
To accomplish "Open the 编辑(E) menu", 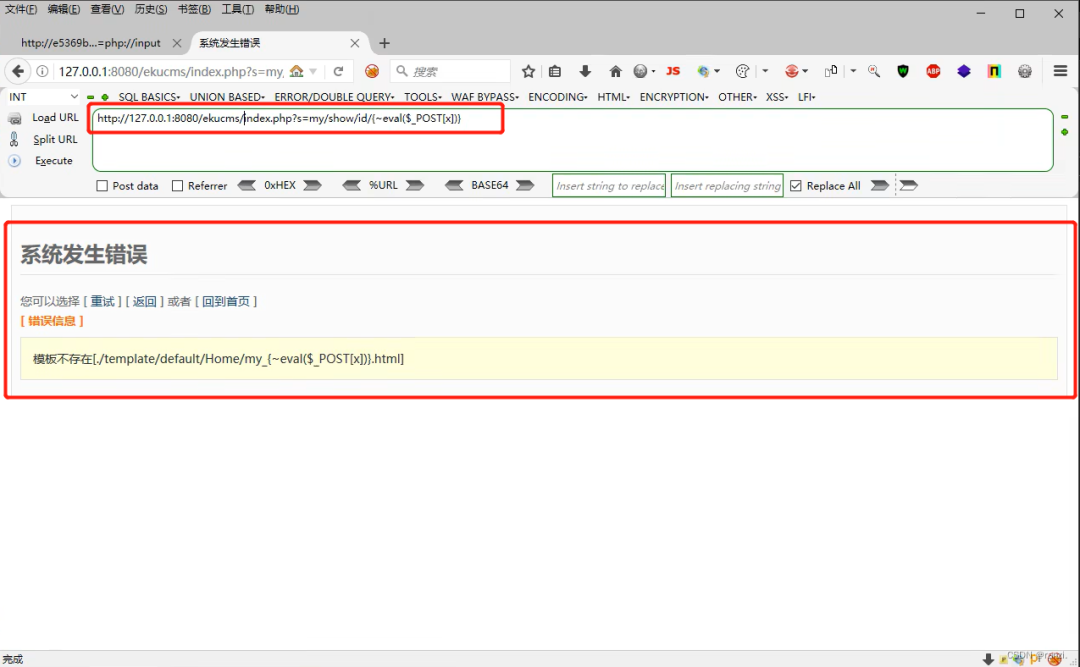I will pyautogui.click(x=63, y=10).
